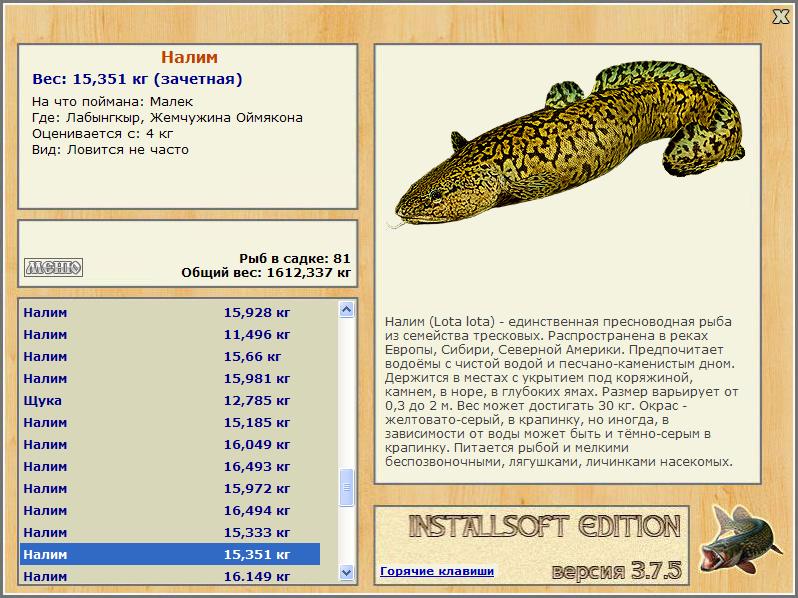Close the fish keepnet window with X
Screen dimensions: 798x598
point(780,17)
